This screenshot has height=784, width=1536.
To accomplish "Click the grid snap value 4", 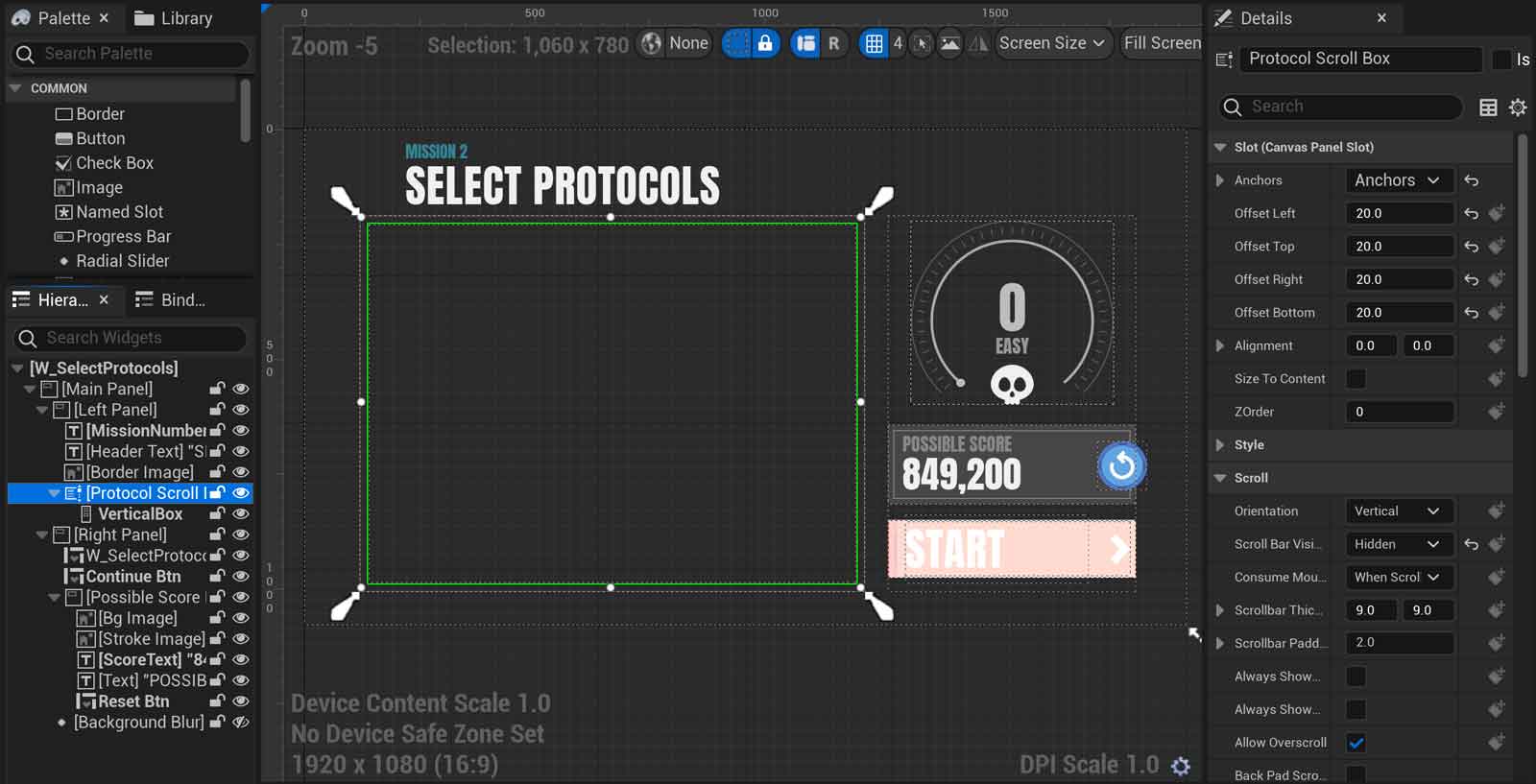I will click(x=898, y=43).
